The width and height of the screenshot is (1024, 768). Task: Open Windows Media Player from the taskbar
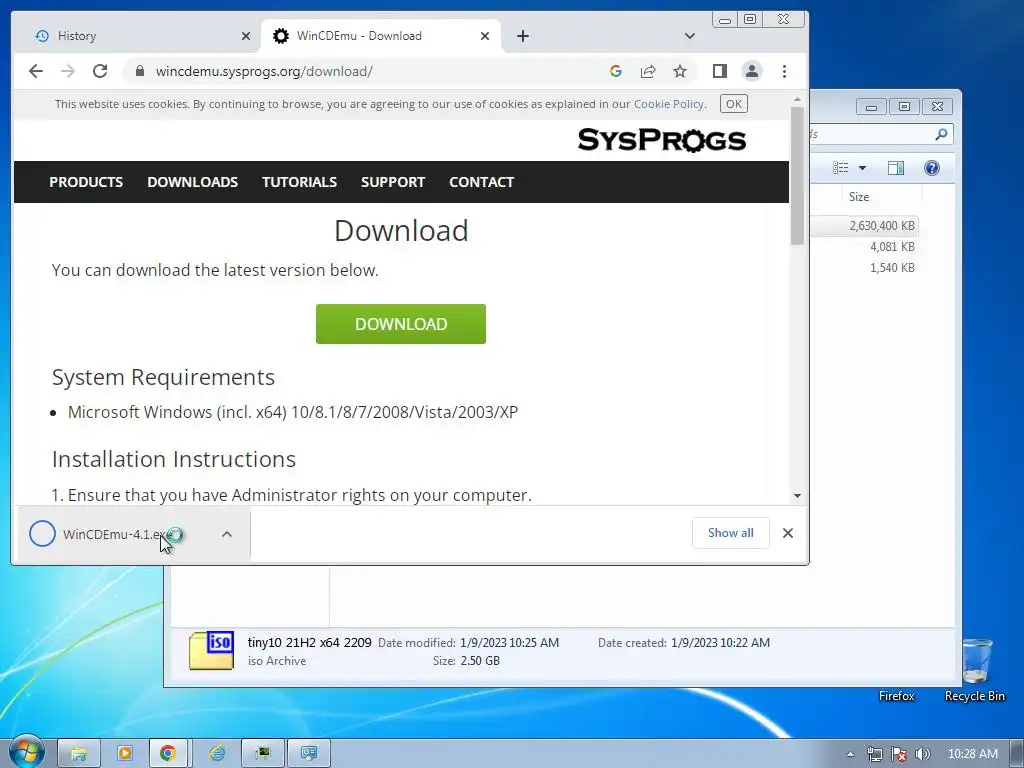point(124,753)
